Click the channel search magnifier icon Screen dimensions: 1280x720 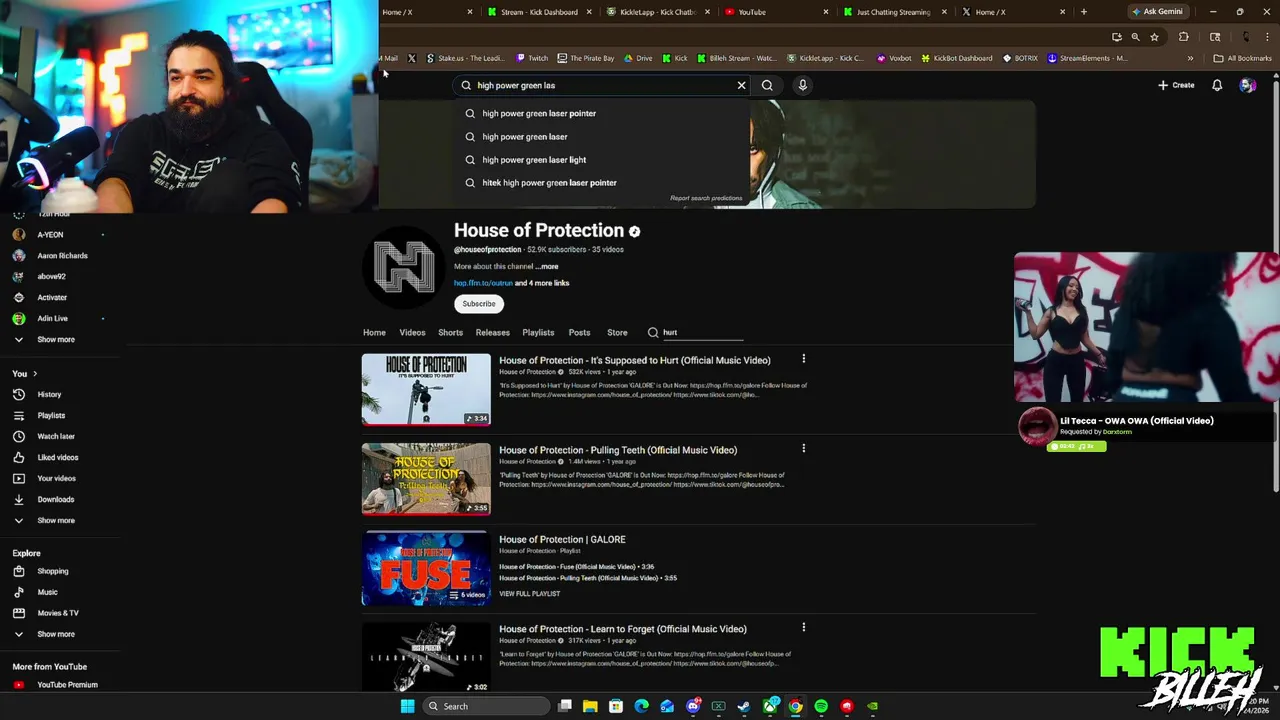[x=653, y=332]
